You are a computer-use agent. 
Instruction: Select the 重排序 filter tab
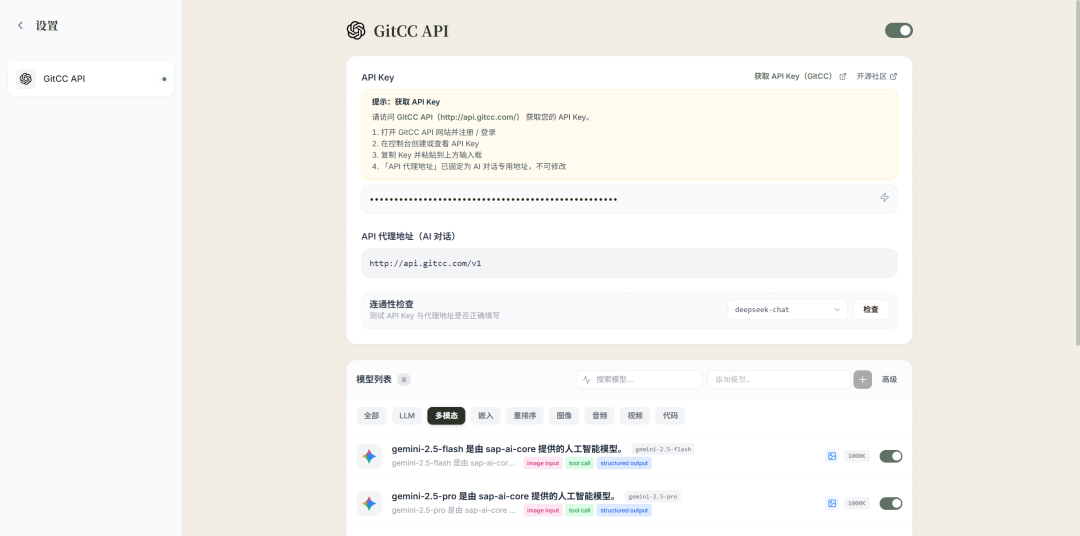pyautogui.click(x=525, y=415)
